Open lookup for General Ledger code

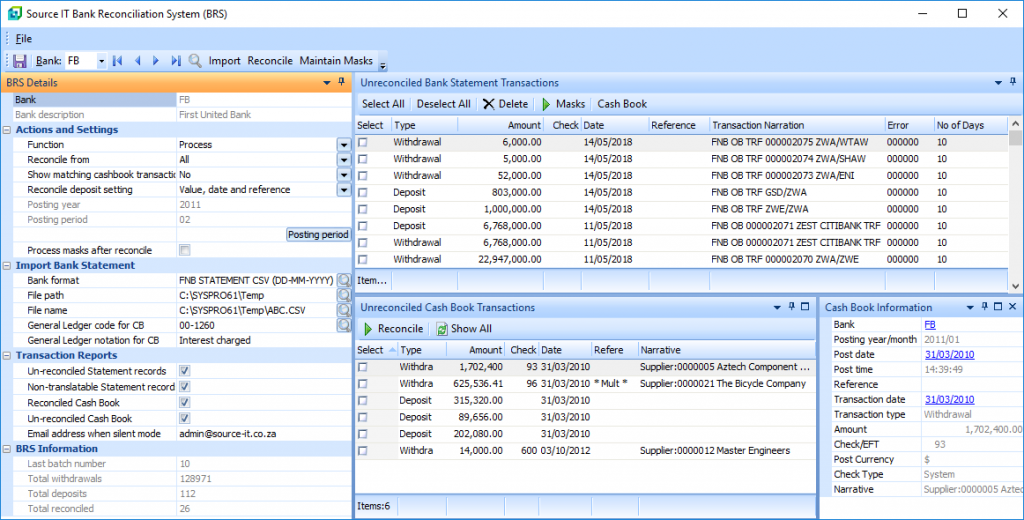[343, 325]
